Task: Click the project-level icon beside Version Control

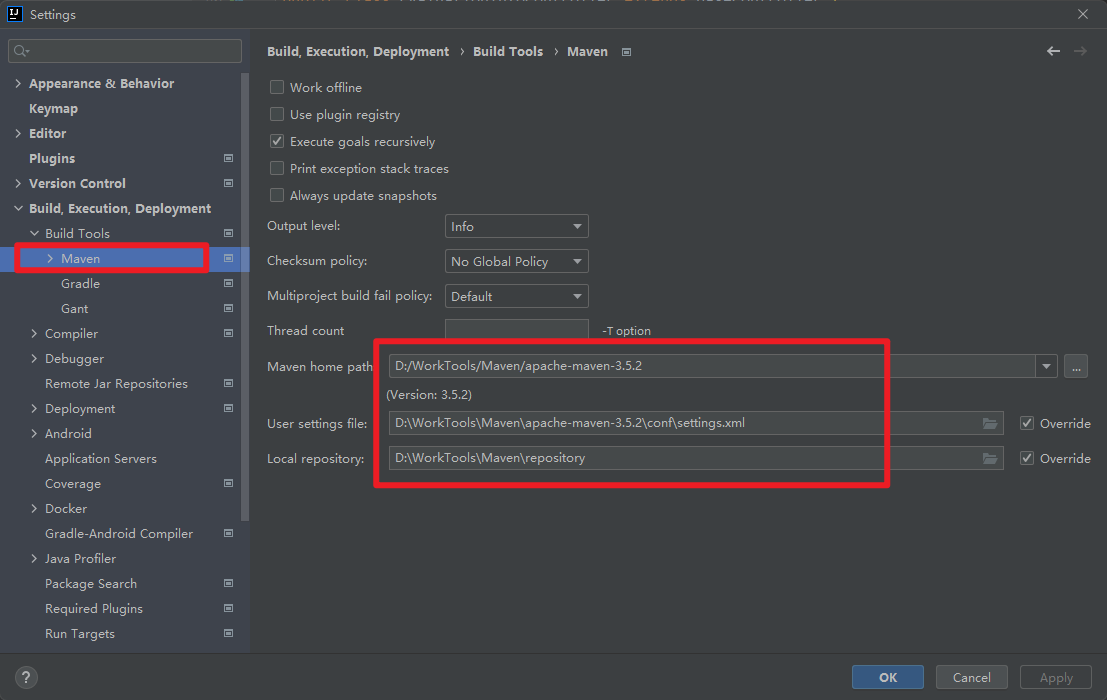Action: (228, 183)
